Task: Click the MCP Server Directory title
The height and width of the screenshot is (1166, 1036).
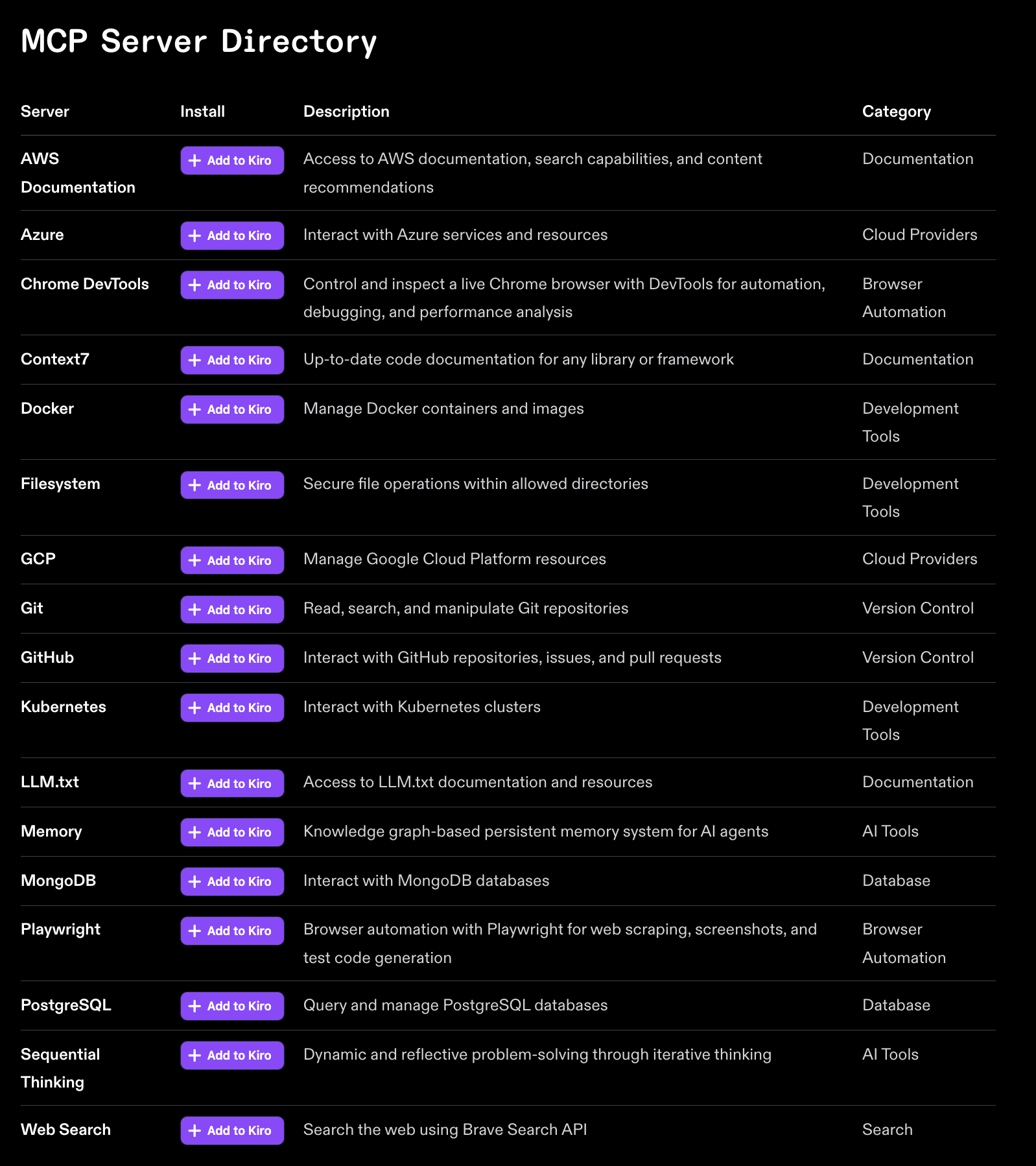Action: tap(198, 41)
